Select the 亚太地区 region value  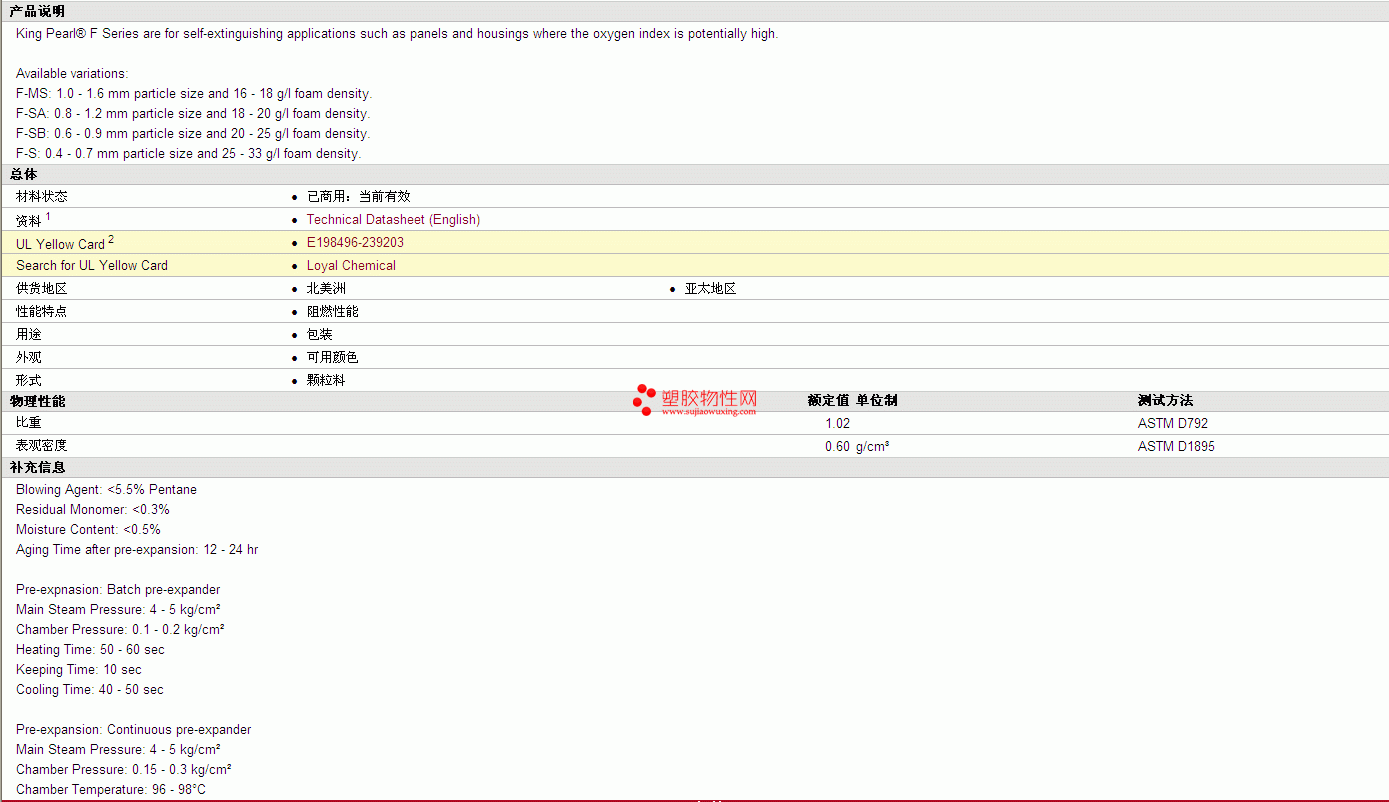711,288
